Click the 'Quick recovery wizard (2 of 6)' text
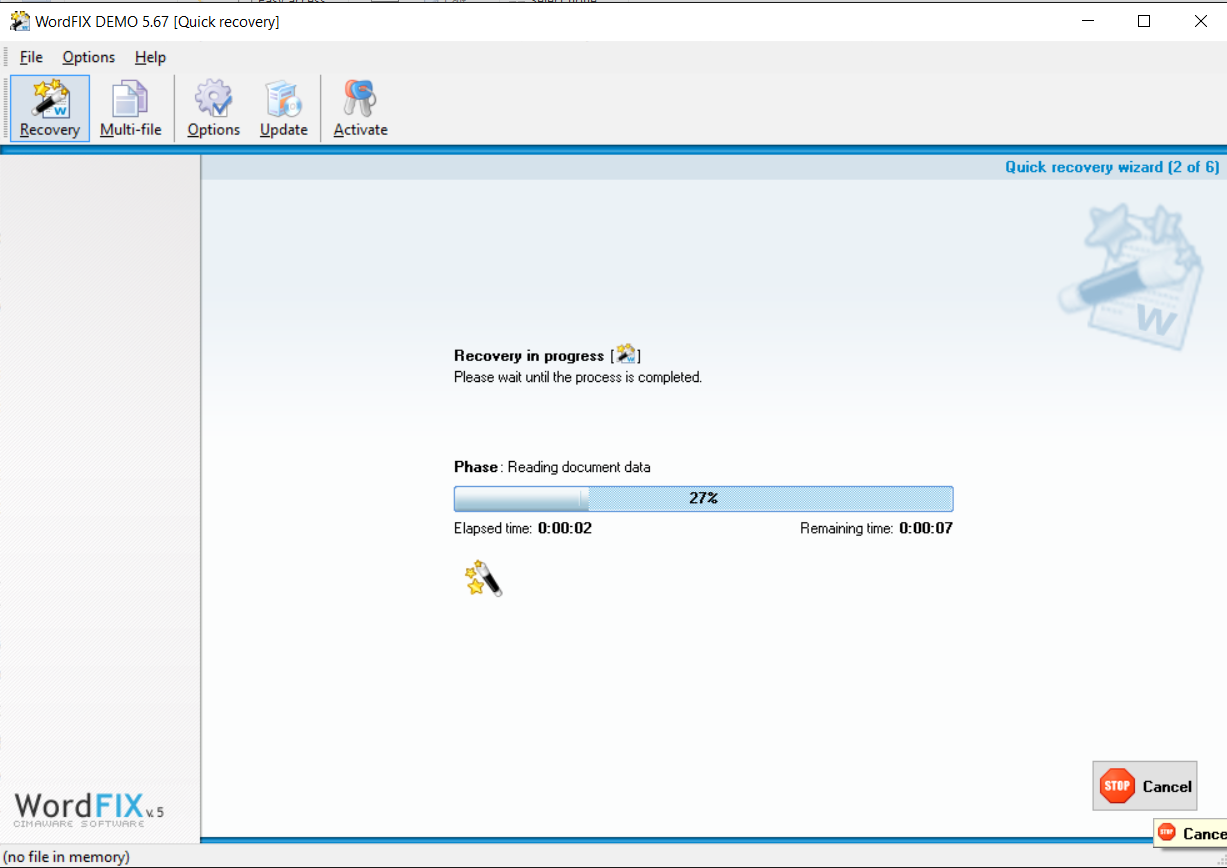1227x868 pixels. click(x=1112, y=167)
